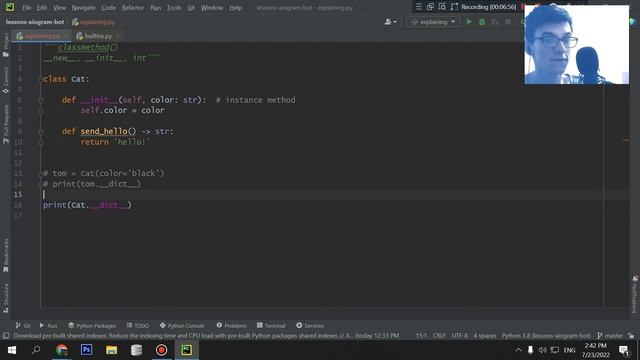Open the View menu

60,7
